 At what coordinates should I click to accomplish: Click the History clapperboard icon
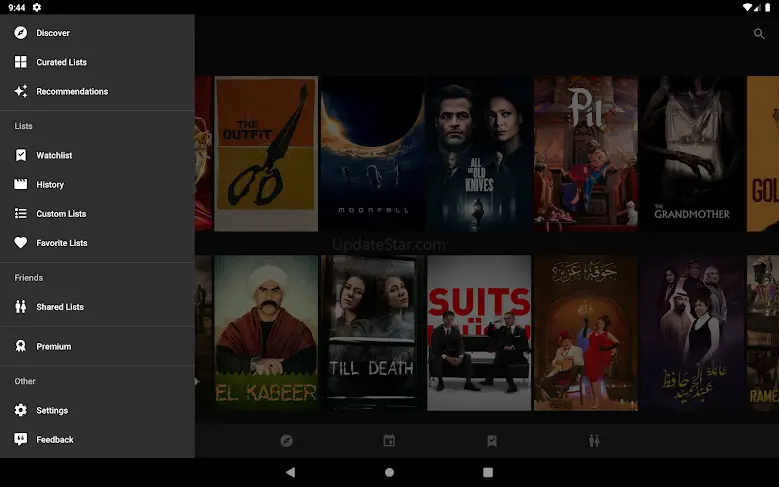coord(20,184)
